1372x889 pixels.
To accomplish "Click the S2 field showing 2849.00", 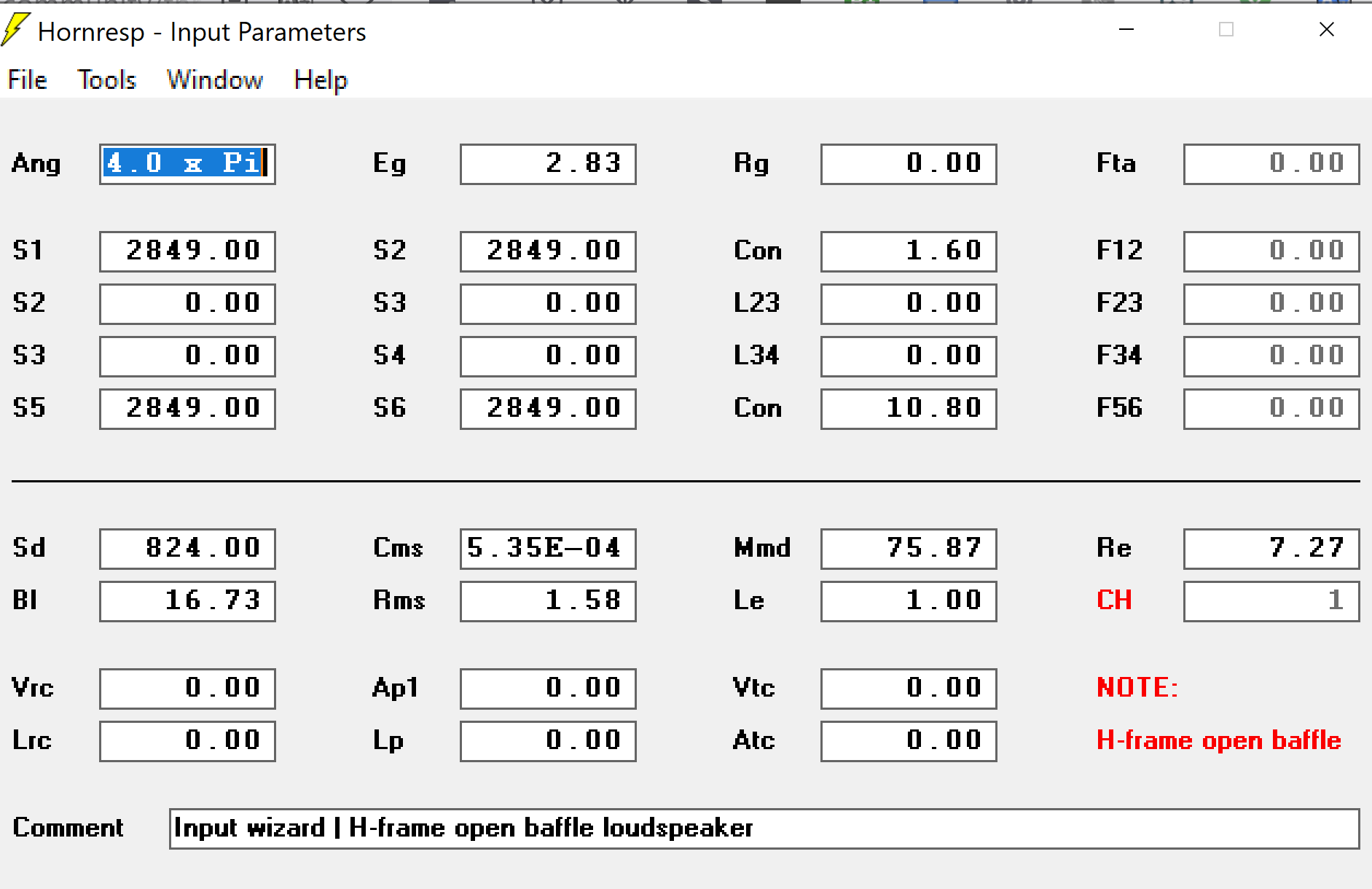I will [548, 251].
